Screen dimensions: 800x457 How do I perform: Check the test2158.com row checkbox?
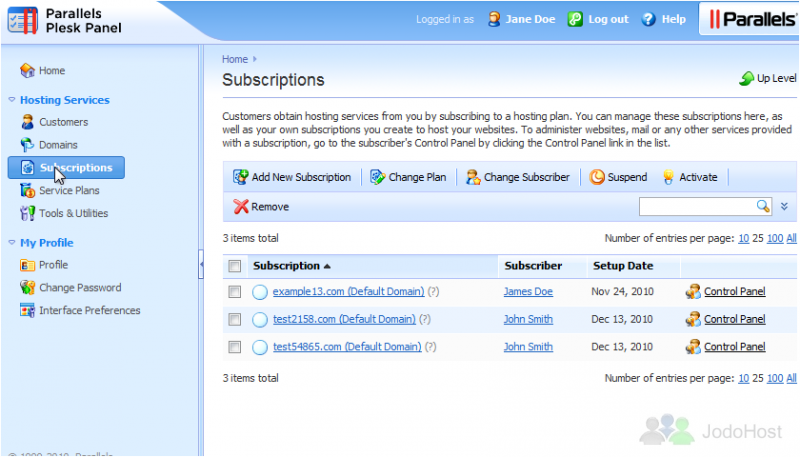pos(235,319)
